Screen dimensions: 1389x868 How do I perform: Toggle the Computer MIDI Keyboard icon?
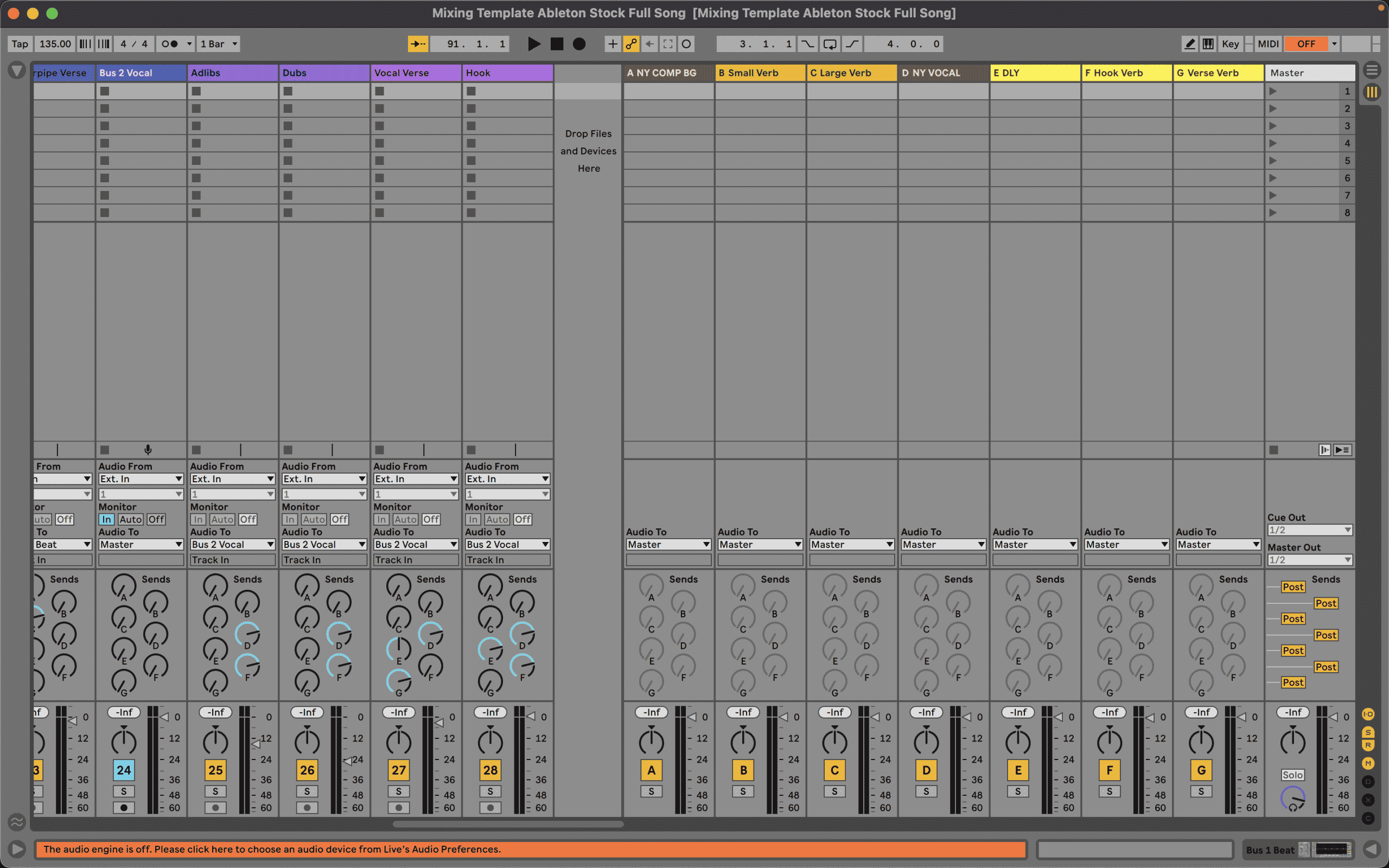pos(1208,43)
